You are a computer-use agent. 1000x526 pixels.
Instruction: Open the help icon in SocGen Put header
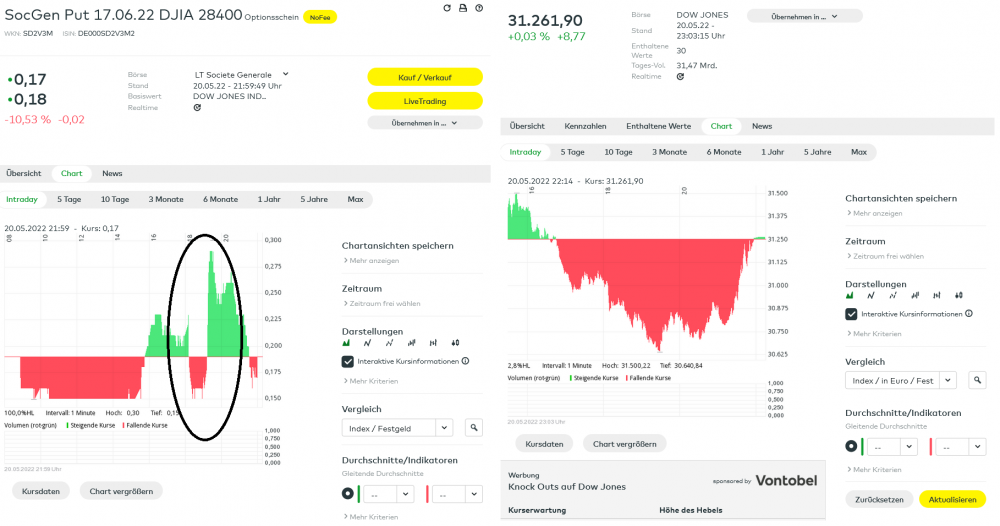pyautogui.click(x=479, y=8)
